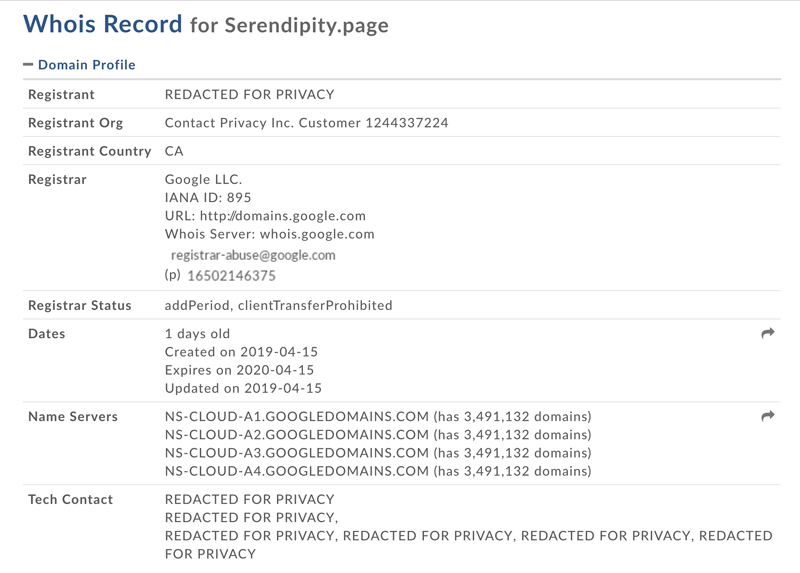This screenshot has height=573, width=800.
Task: Click the IANA ID: 895 text
Action: 208,197
